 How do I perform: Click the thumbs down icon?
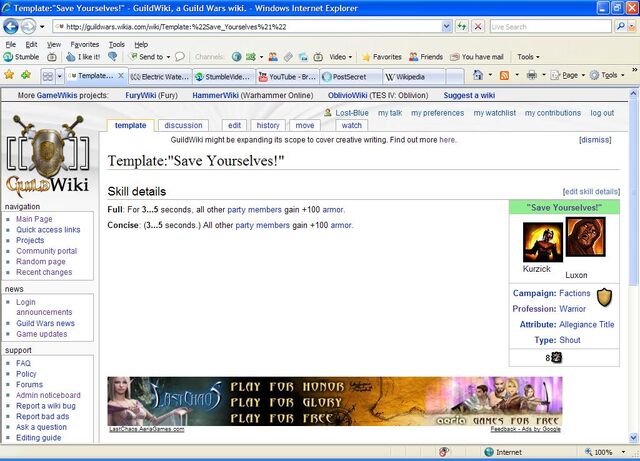tap(113, 56)
